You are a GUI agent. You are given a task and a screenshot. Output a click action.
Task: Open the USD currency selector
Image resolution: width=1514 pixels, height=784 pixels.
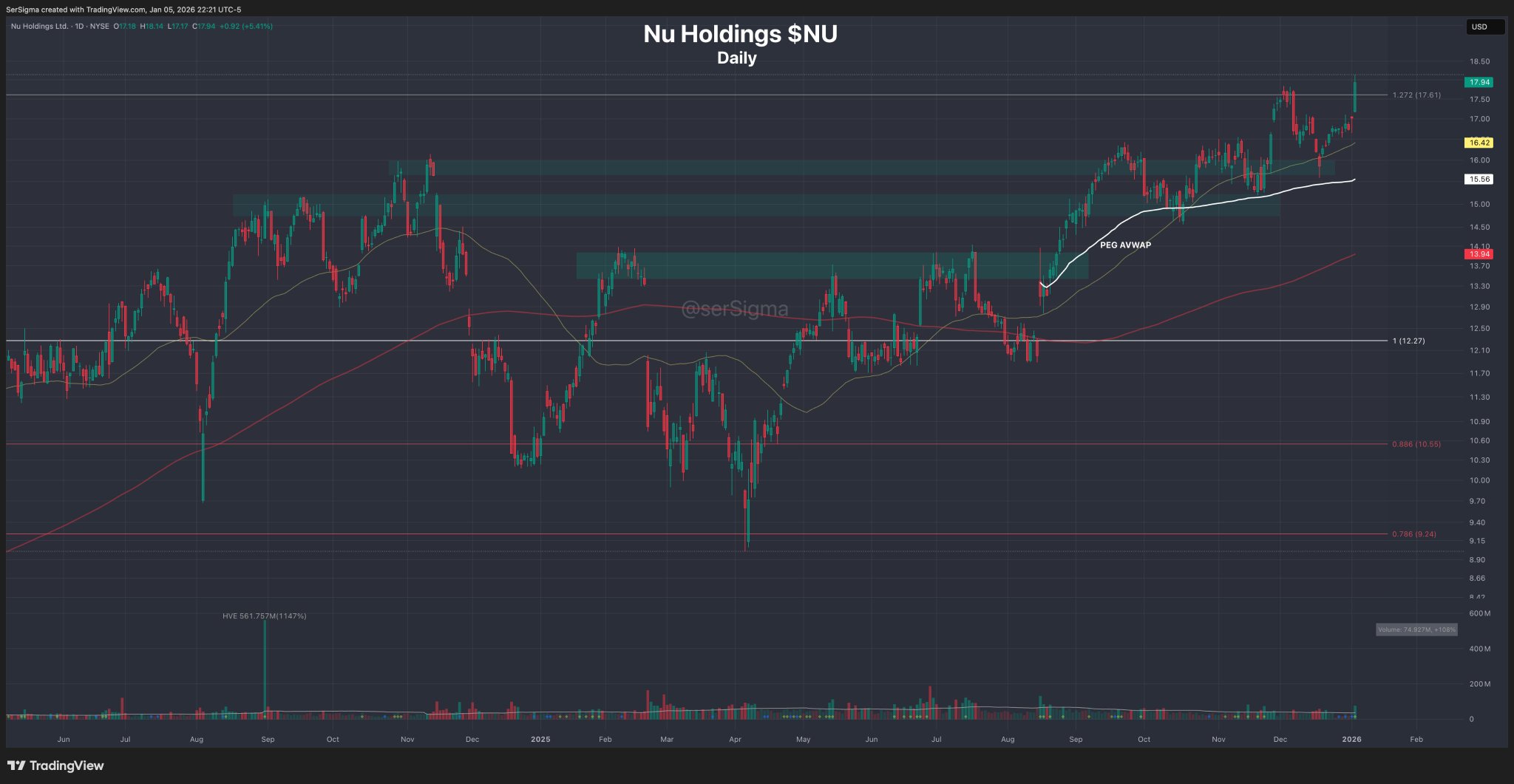(x=1484, y=27)
